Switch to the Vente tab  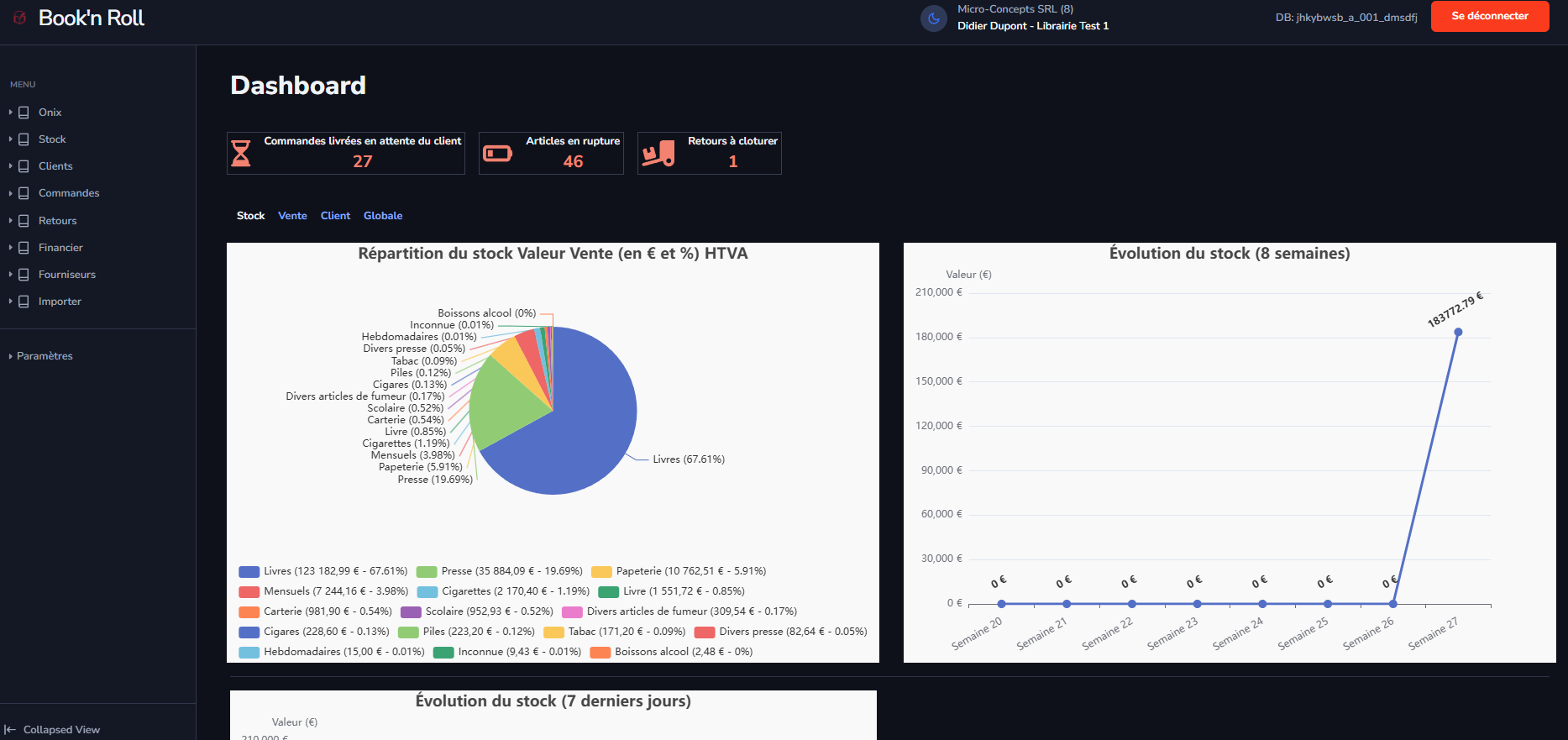[x=292, y=216]
